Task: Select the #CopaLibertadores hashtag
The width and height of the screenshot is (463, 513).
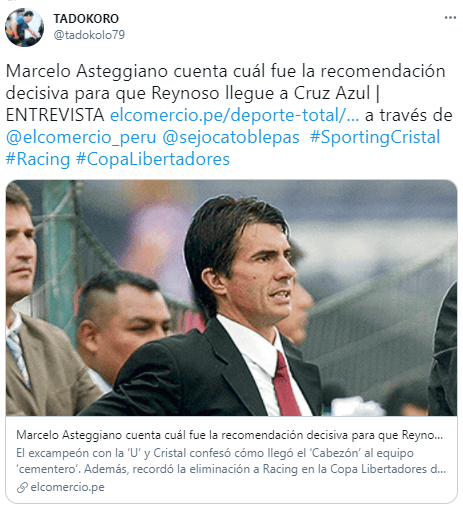Action: point(153,159)
